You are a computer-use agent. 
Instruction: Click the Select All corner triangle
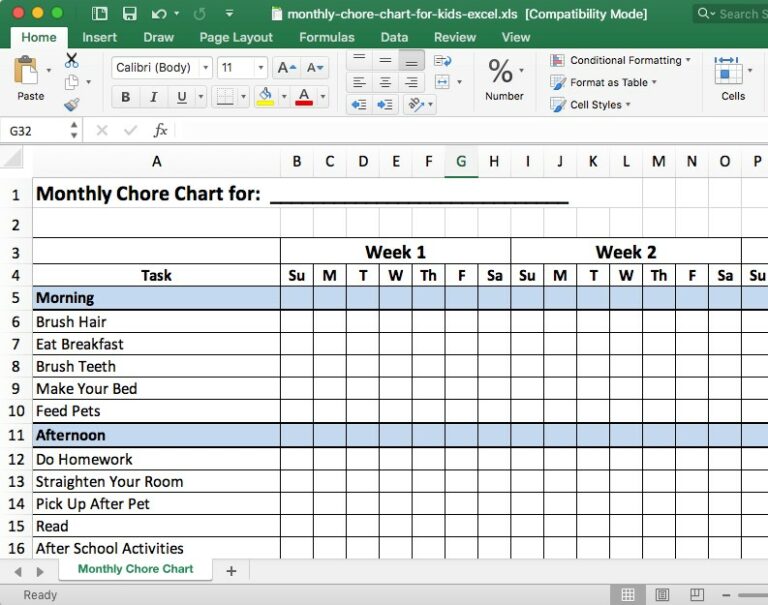(x=13, y=159)
